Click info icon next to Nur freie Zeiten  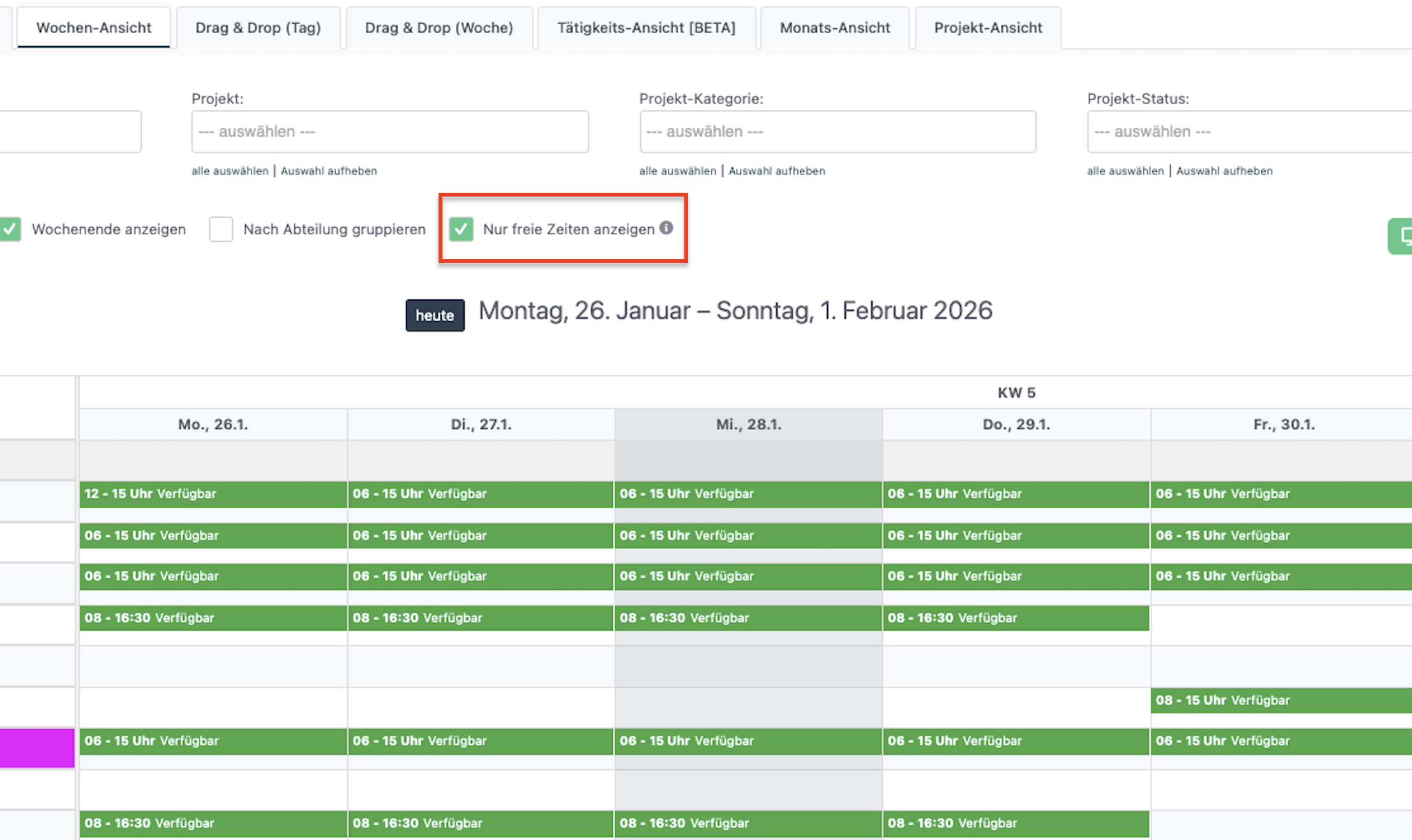click(x=666, y=228)
